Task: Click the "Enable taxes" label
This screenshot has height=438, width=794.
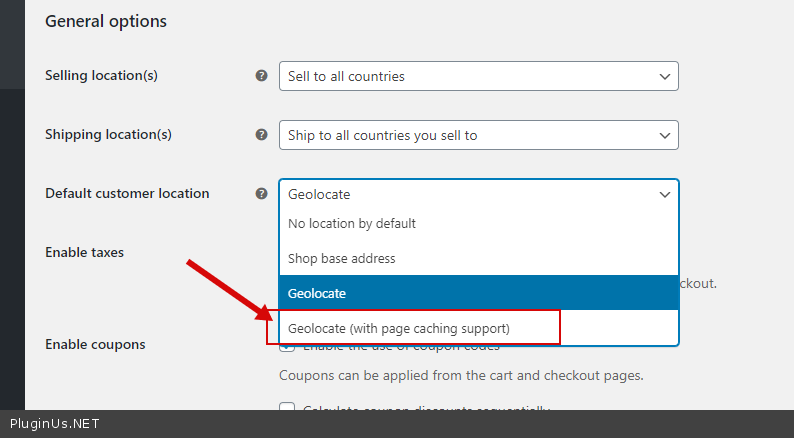Action: click(x=84, y=253)
